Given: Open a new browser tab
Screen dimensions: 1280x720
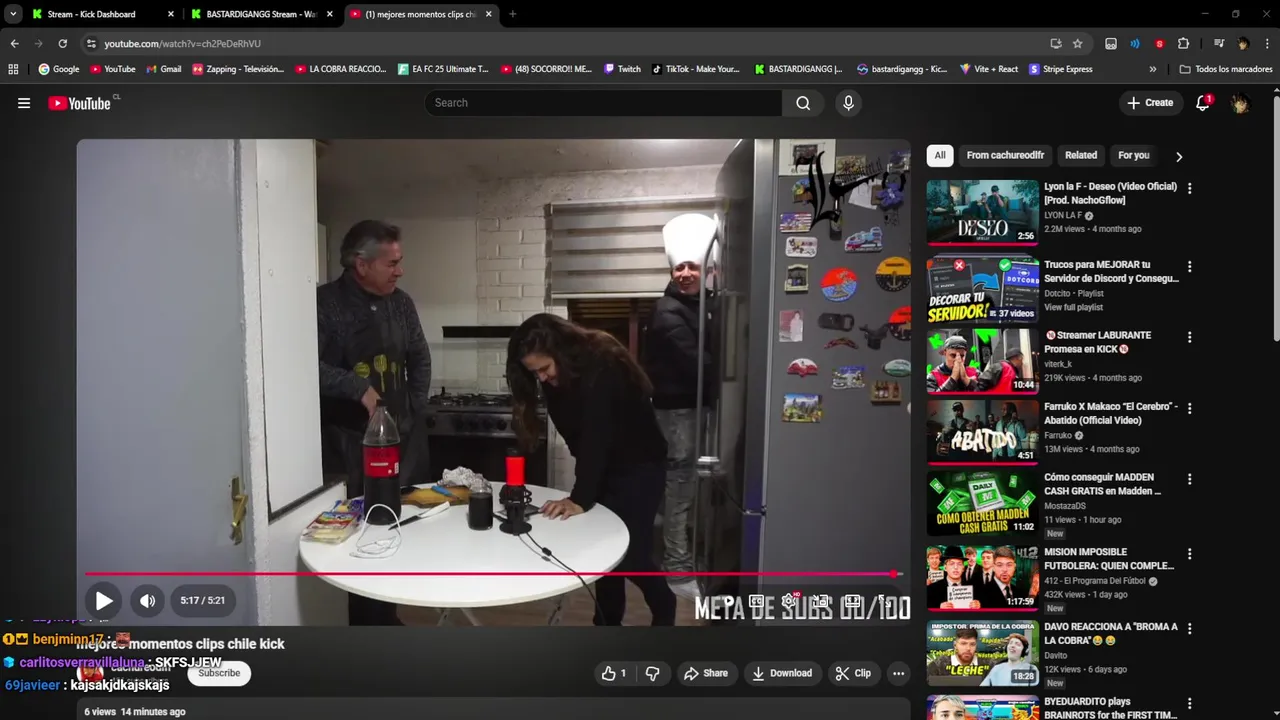Looking at the screenshot, I should [512, 14].
